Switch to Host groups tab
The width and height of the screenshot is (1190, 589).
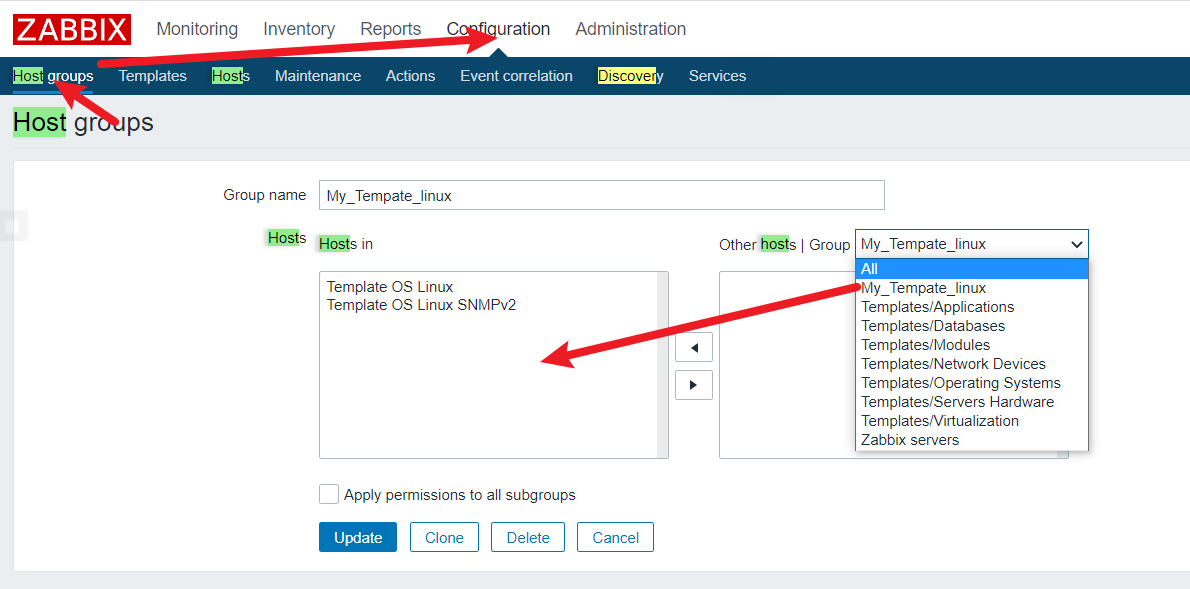click(53, 76)
